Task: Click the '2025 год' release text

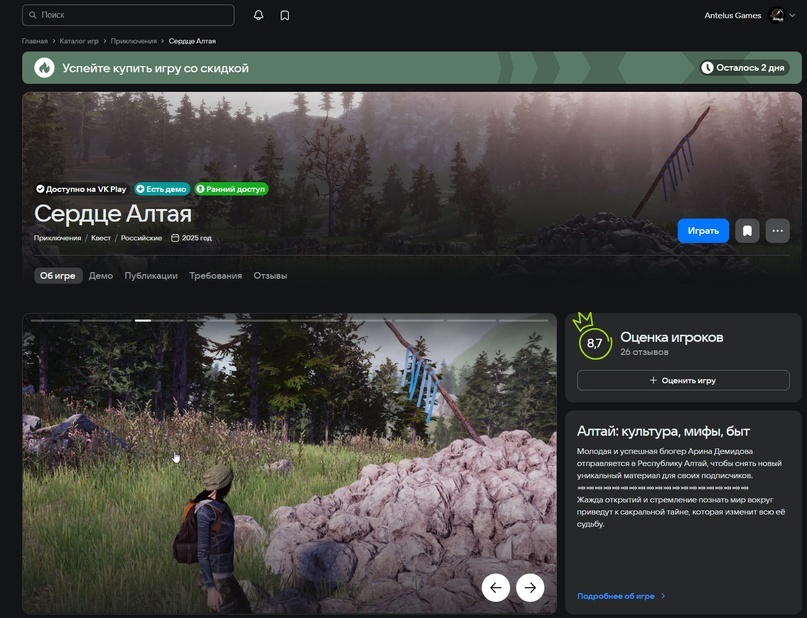Action: (197, 238)
